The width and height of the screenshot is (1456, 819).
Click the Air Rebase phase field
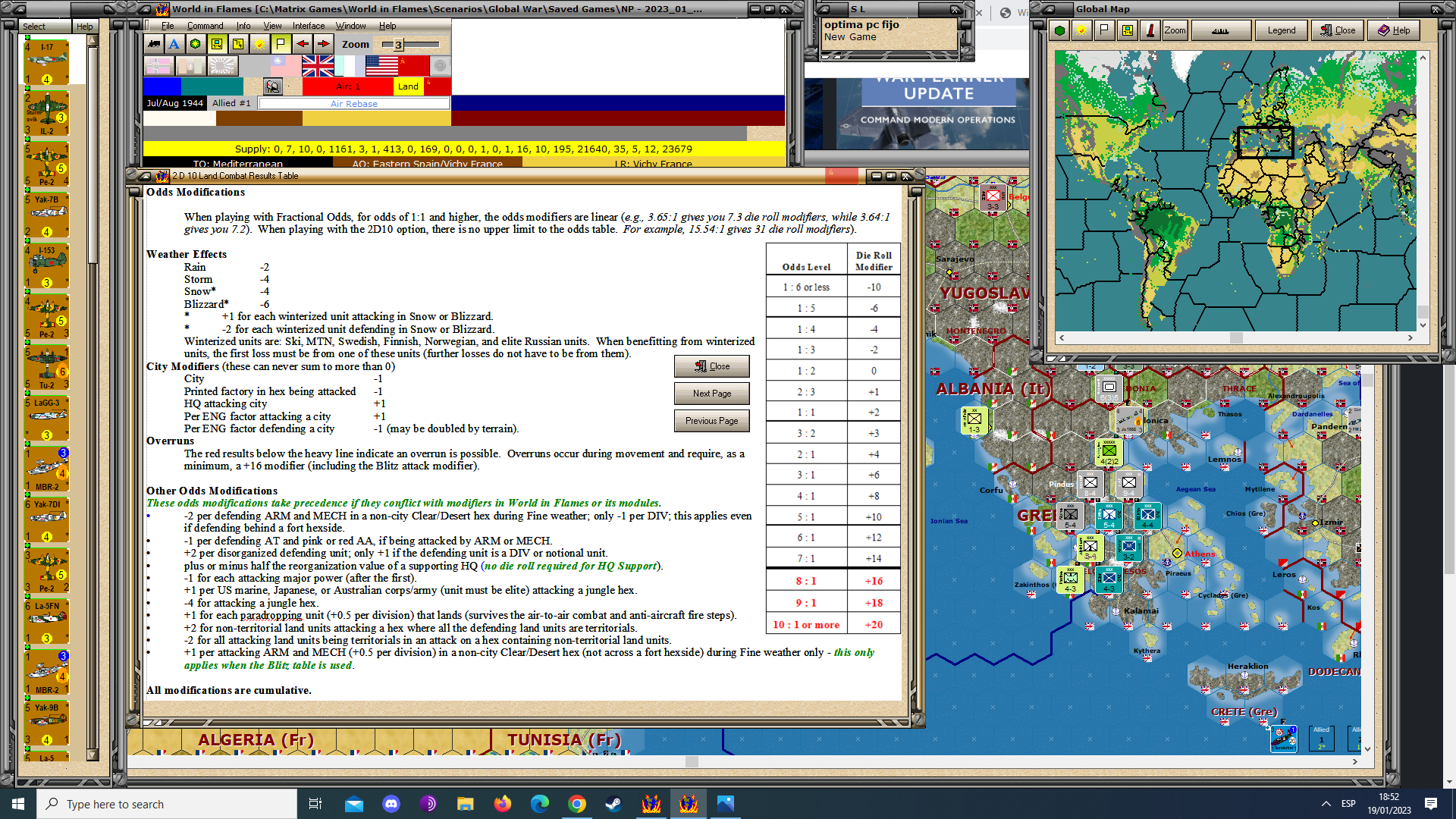pos(353,104)
